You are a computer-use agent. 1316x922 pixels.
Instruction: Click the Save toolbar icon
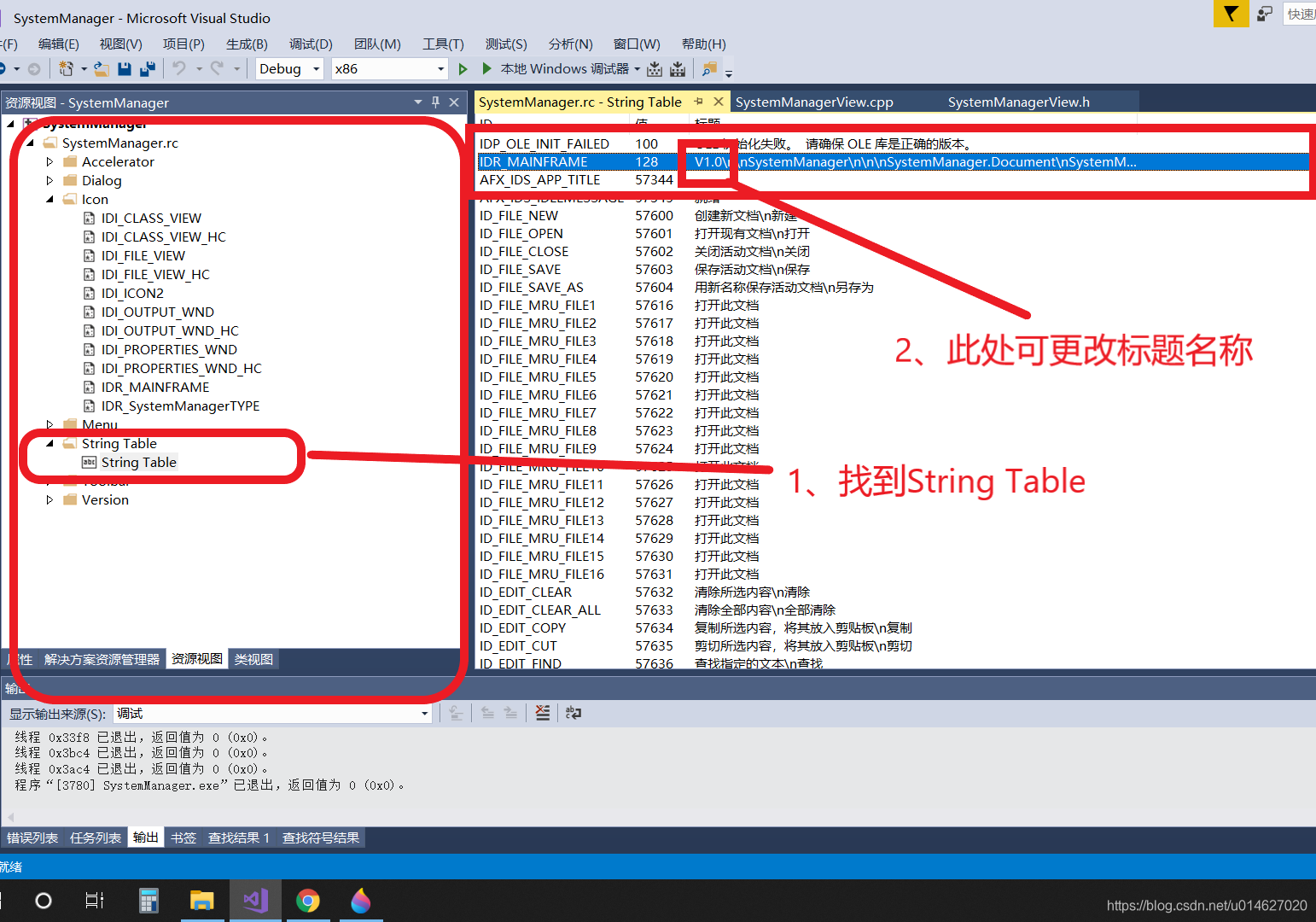125,68
